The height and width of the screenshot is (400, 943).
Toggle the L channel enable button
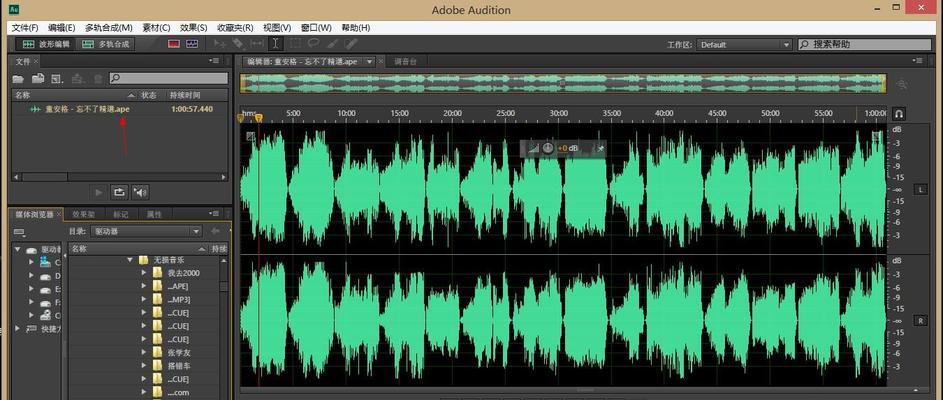click(x=920, y=189)
